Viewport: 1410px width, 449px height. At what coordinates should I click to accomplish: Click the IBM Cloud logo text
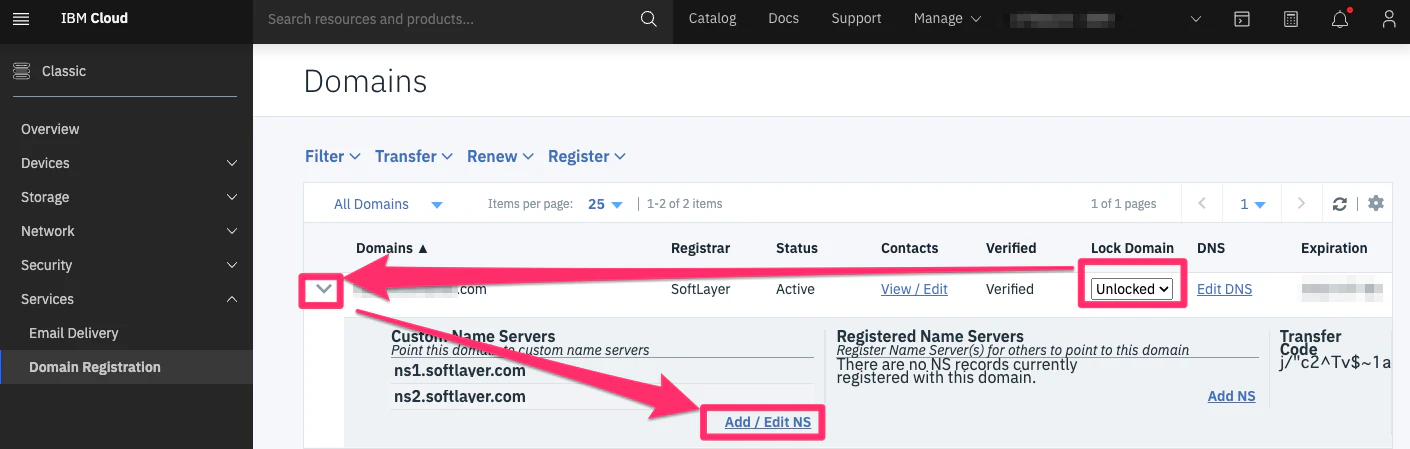[x=95, y=19]
